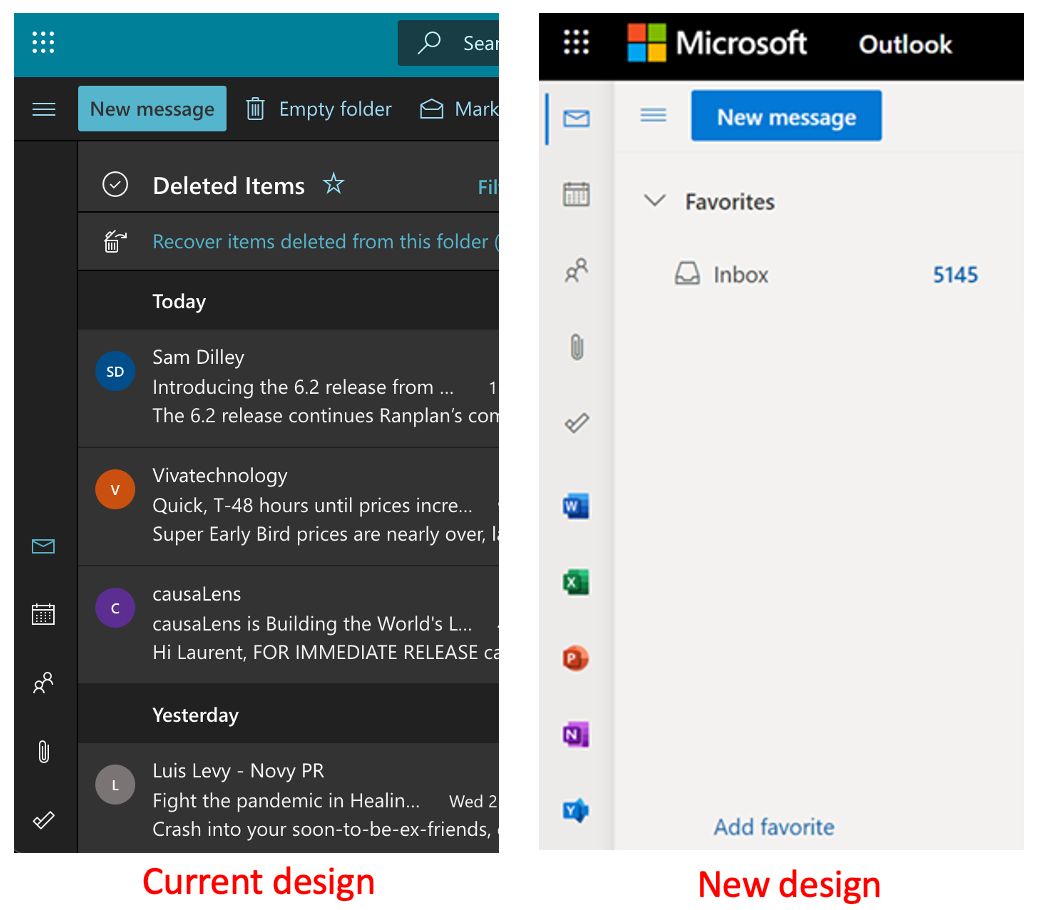Open Files paperclip in new design rail
The height and width of the screenshot is (910, 1042).
(x=577, y=347)
